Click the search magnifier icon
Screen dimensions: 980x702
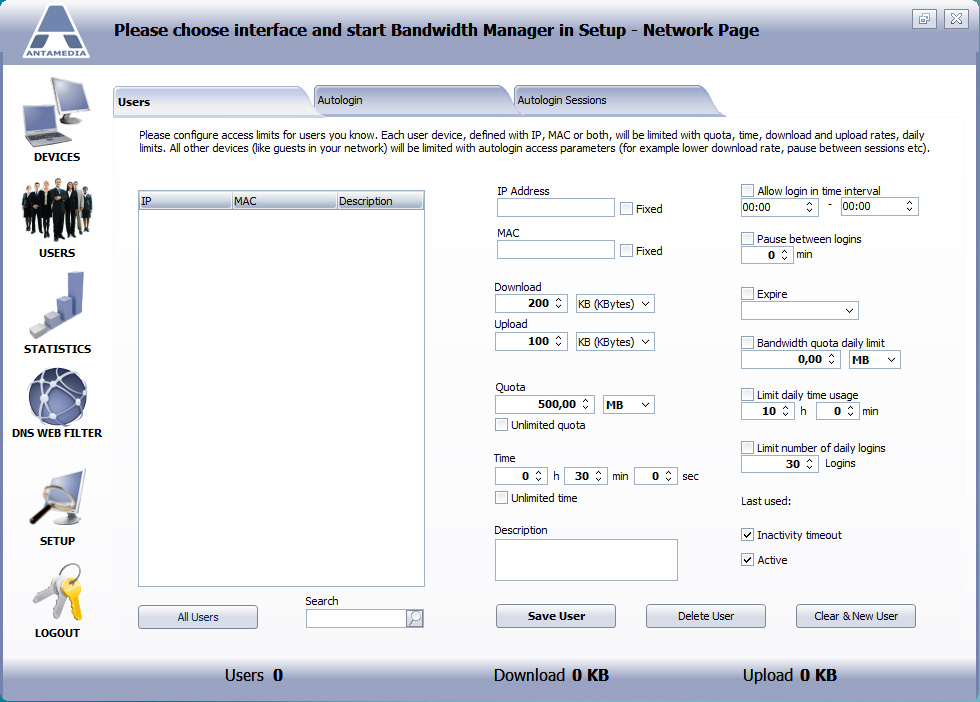pos(415,619)
